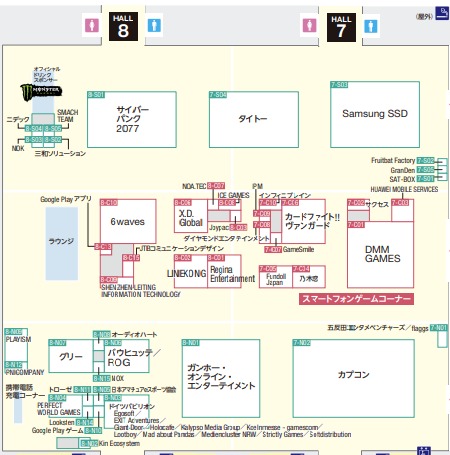The image size is (450, 455).
Task: Select the GameSmile label
Action: click(x=298, y=249)
